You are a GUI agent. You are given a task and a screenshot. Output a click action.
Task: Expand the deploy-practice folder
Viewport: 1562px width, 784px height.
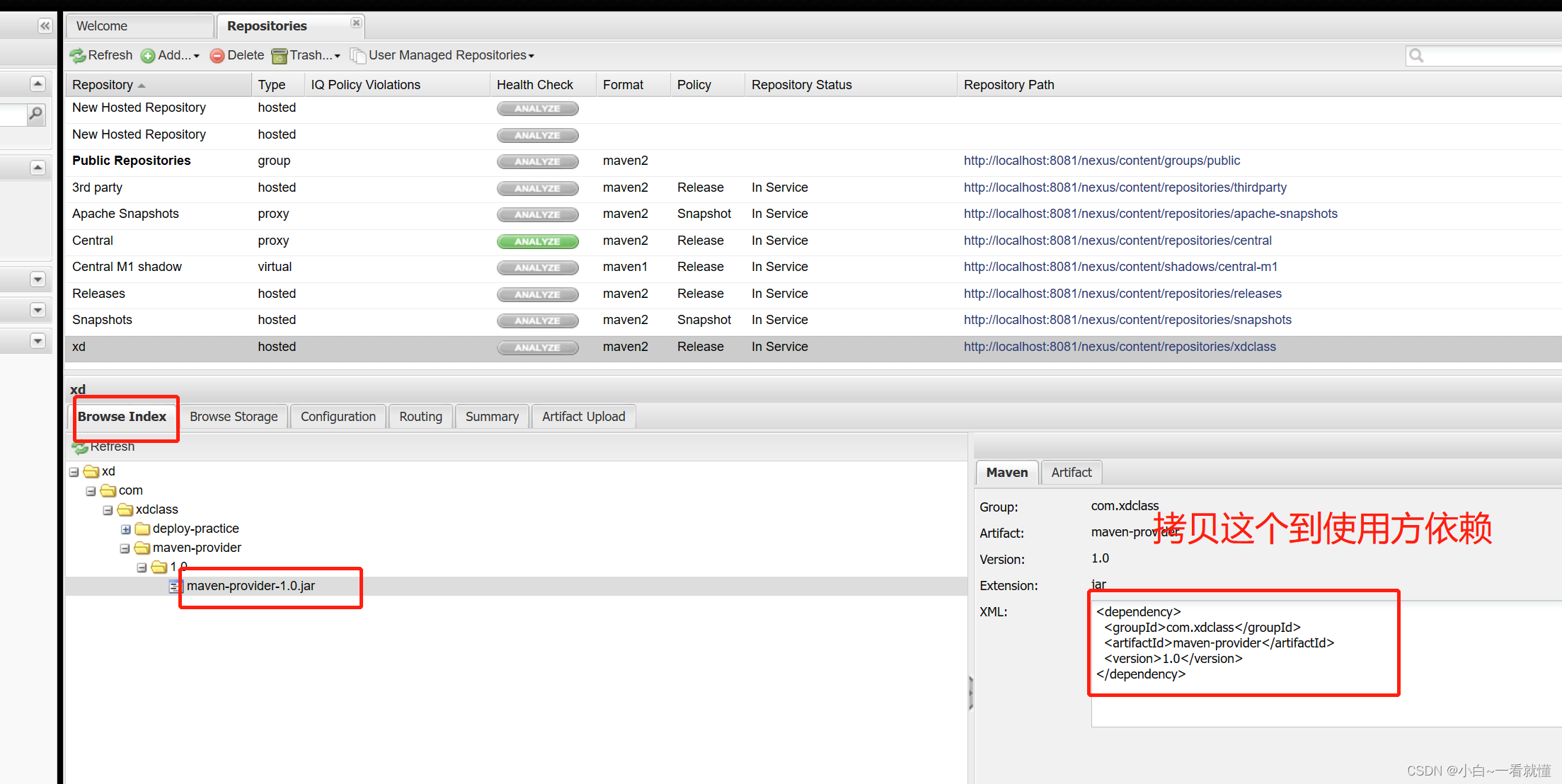point(125,529)
